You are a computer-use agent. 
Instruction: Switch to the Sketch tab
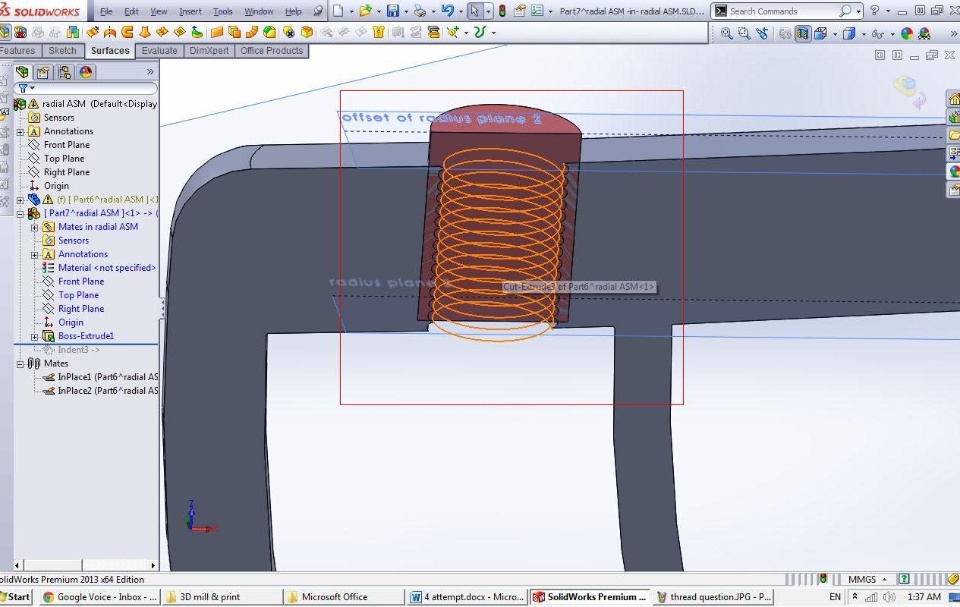click(62, 51)
